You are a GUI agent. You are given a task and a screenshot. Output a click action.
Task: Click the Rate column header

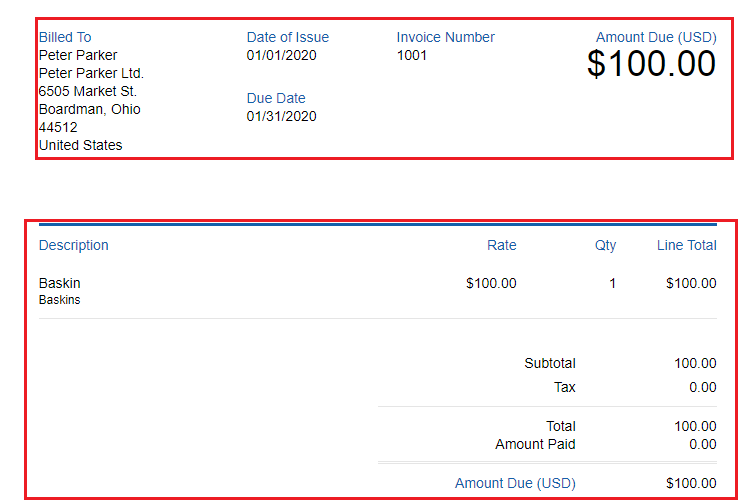[501, 245]
